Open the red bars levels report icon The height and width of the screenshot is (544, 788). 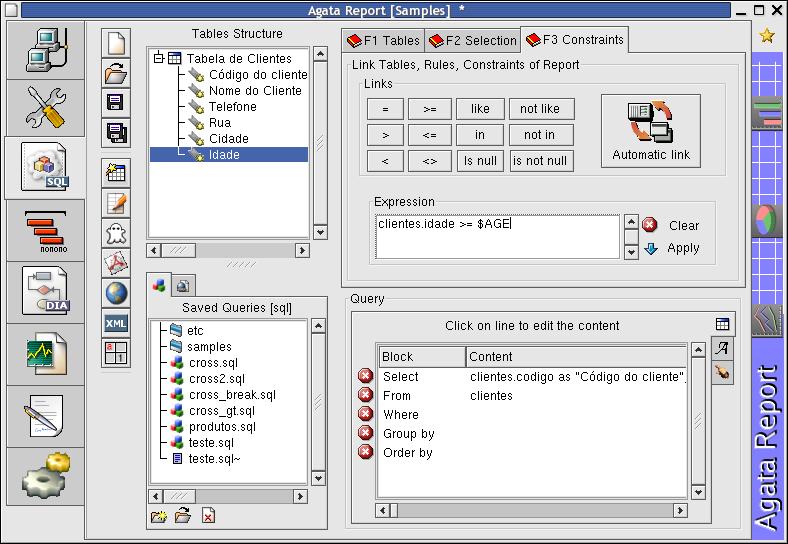(x=46, y=230)
